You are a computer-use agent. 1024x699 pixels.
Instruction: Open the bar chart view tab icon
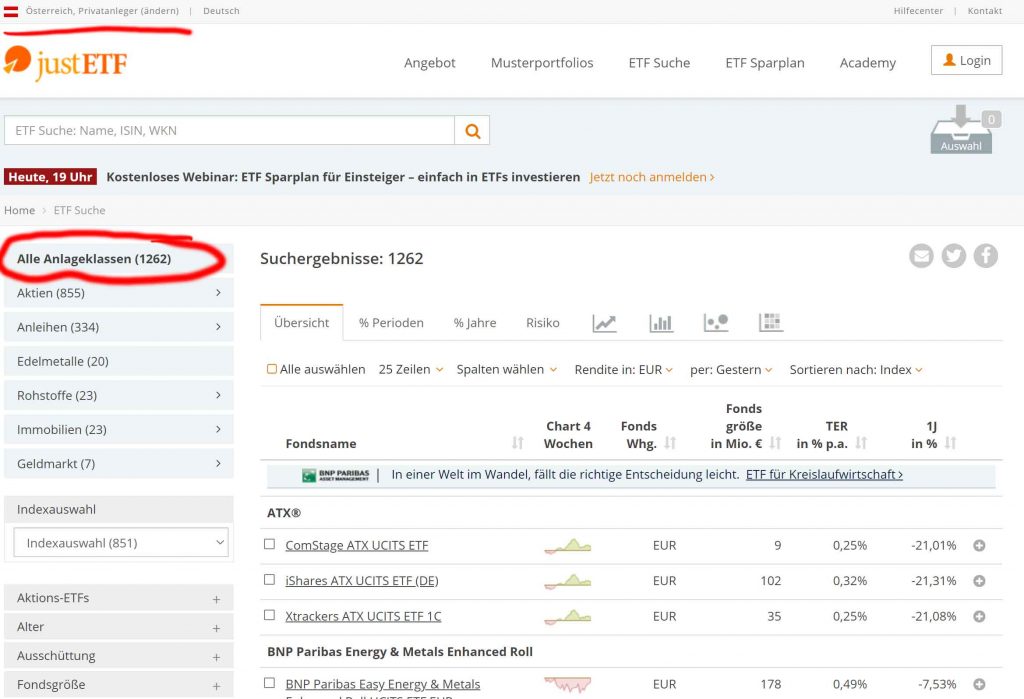tap(661, 323)
